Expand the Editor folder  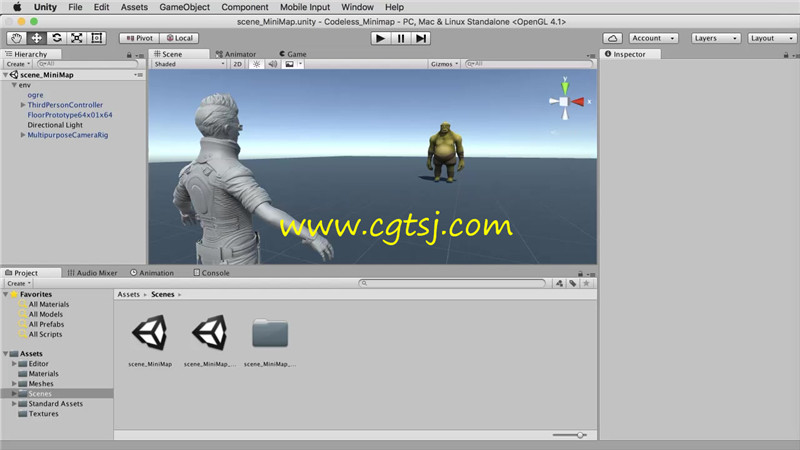(x=14, y=364)
